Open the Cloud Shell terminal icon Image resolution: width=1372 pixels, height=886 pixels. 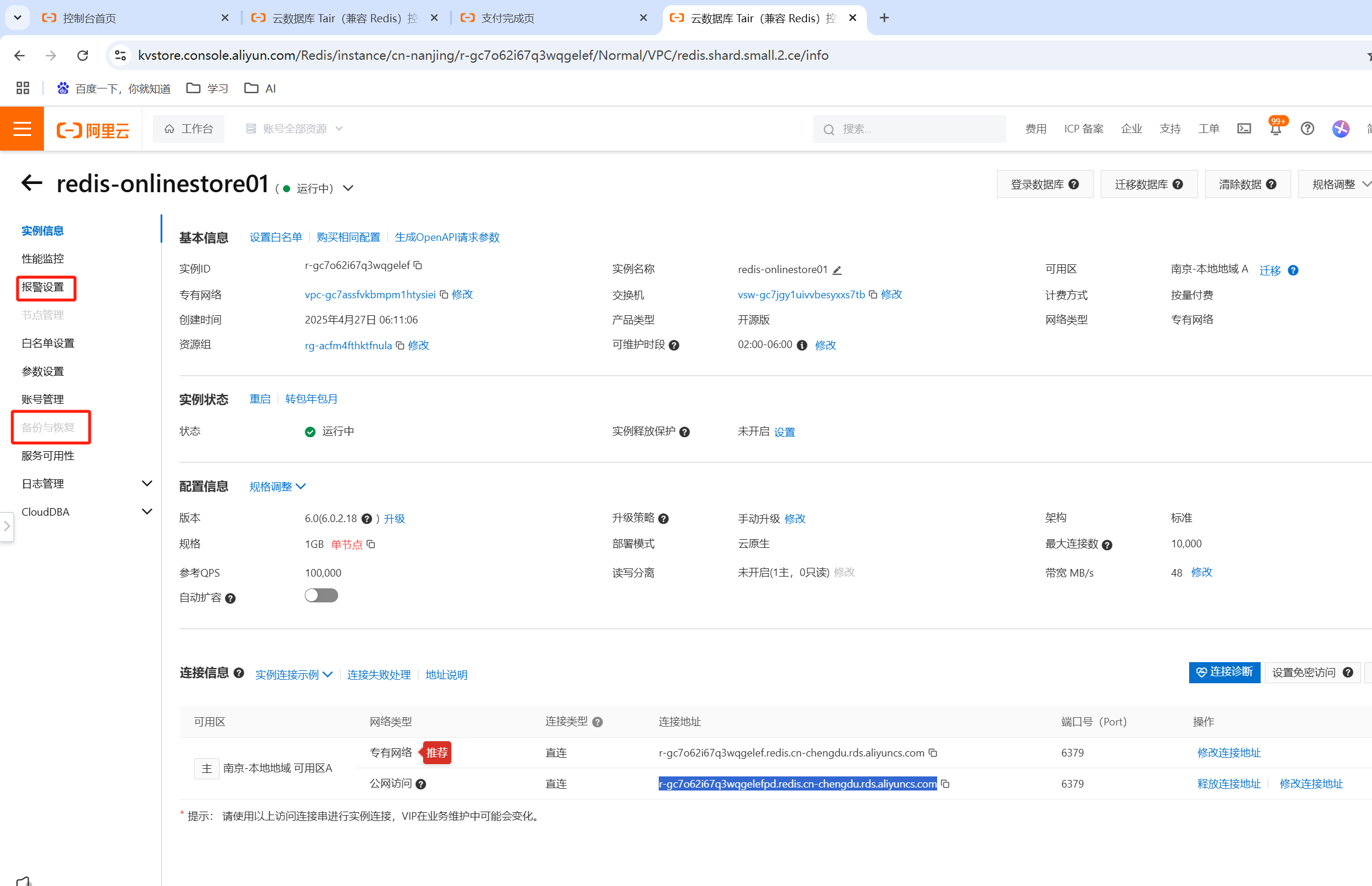(1244, 129)
